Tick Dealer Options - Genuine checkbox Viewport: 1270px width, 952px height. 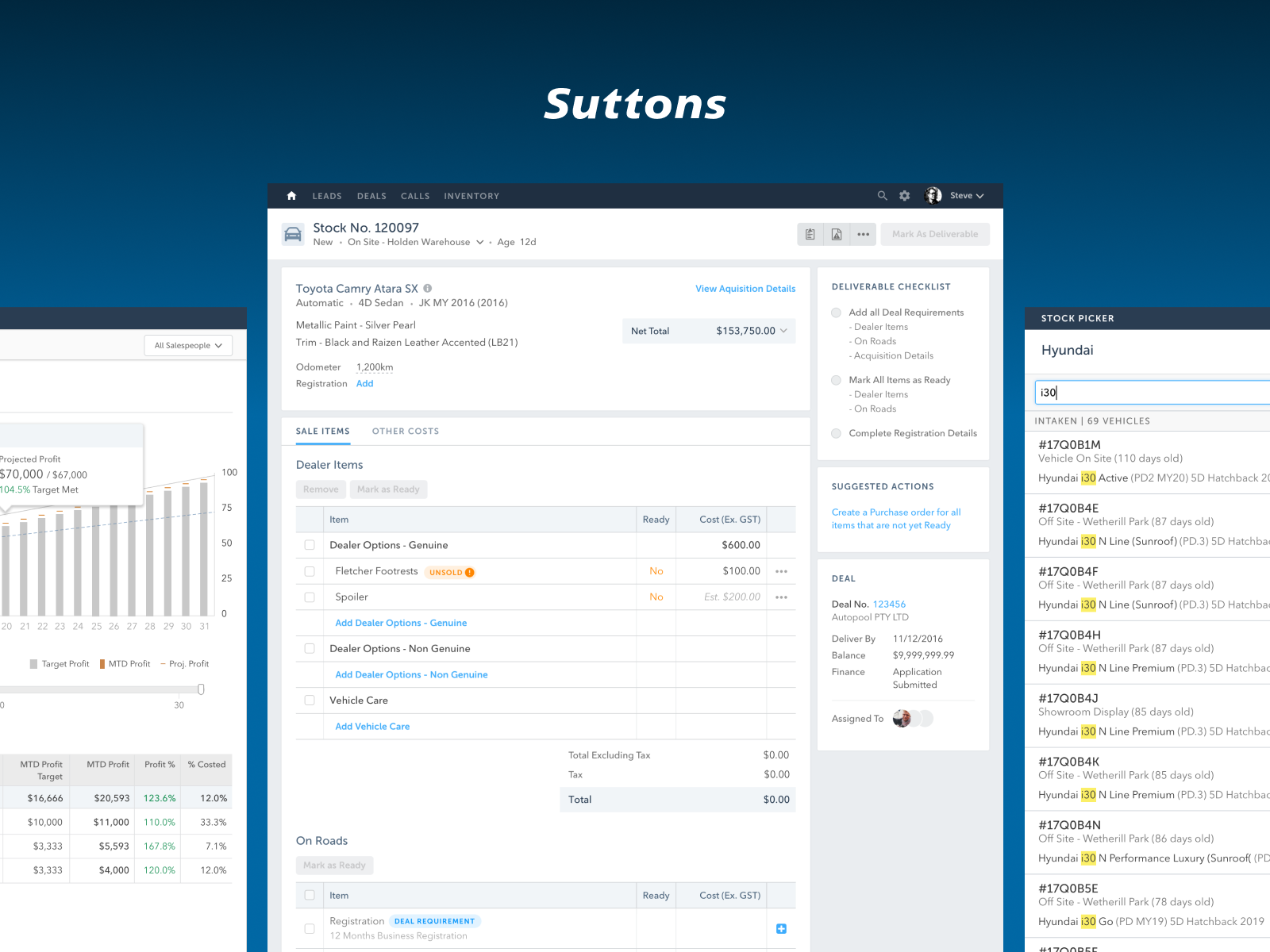310,545
